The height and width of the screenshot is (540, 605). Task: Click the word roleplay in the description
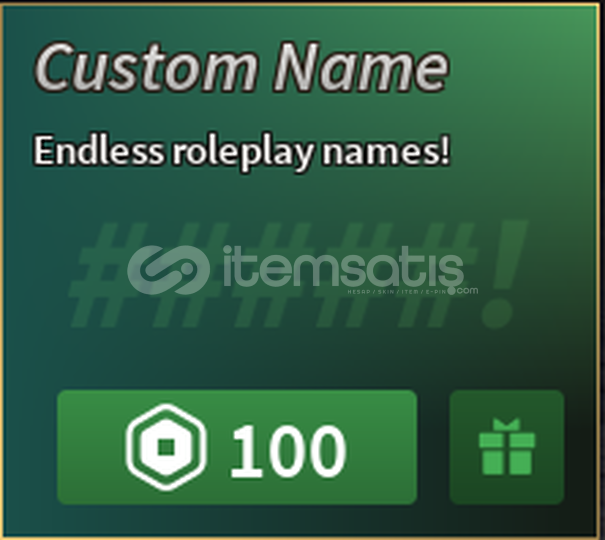pos(243,153)
